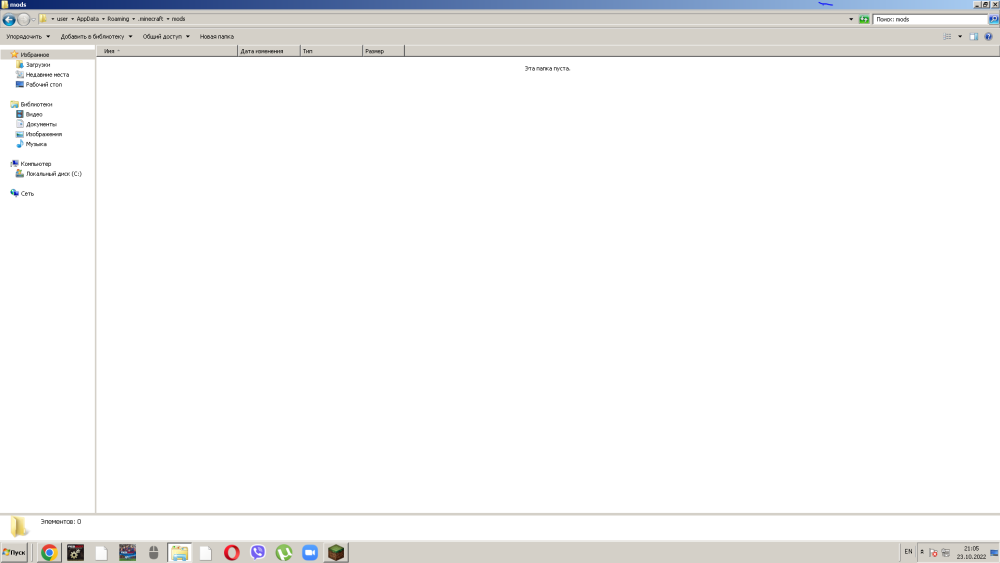Open Google Chrome from the taskbar
This screenshot has width=1000, height=563.
click(49, 552)
